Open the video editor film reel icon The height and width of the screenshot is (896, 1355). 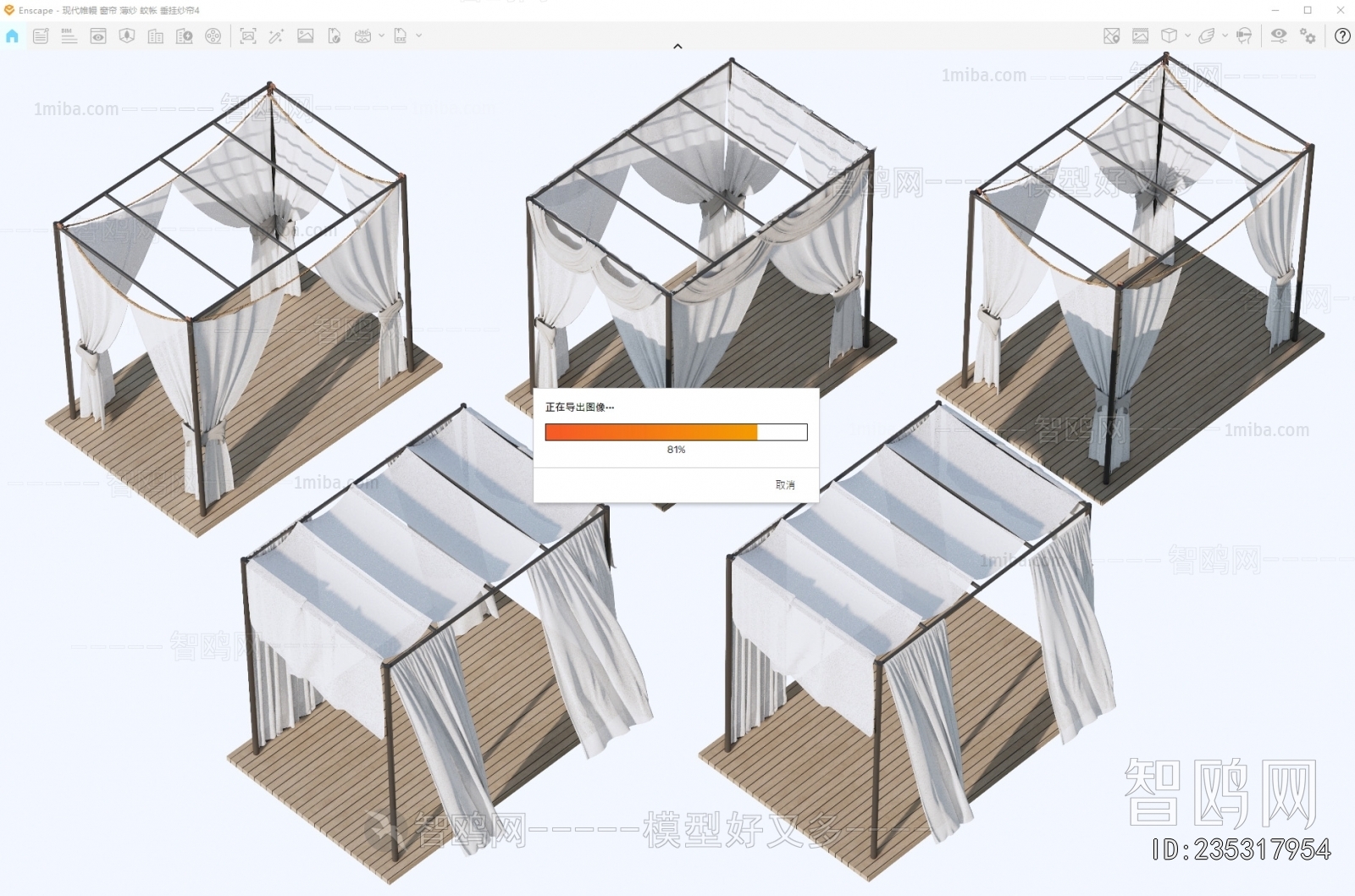pyautogui.click(x=213, y=36)
